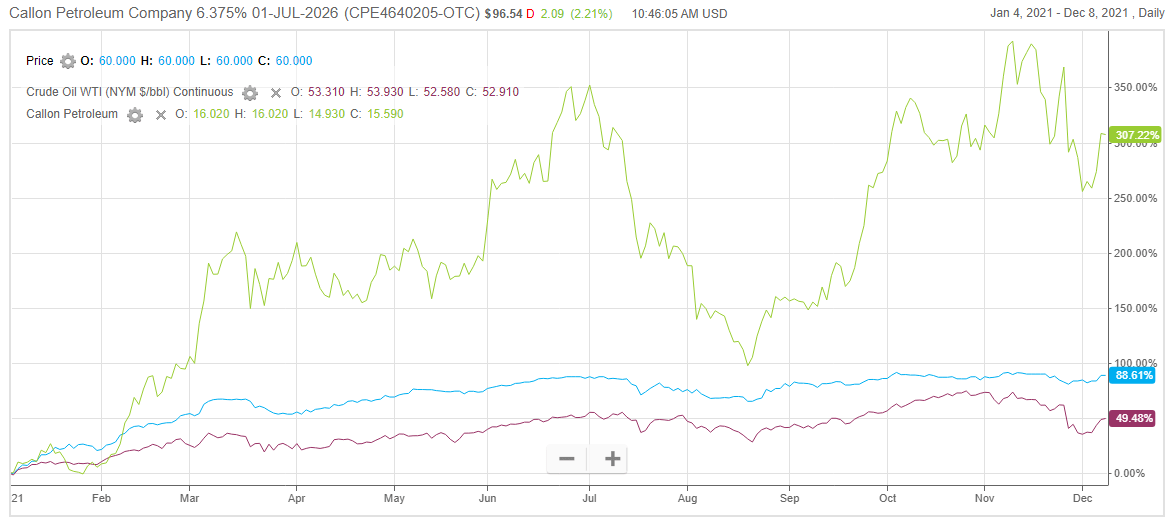
Task: Click the Price legend label
Action: tap(40, 61)
